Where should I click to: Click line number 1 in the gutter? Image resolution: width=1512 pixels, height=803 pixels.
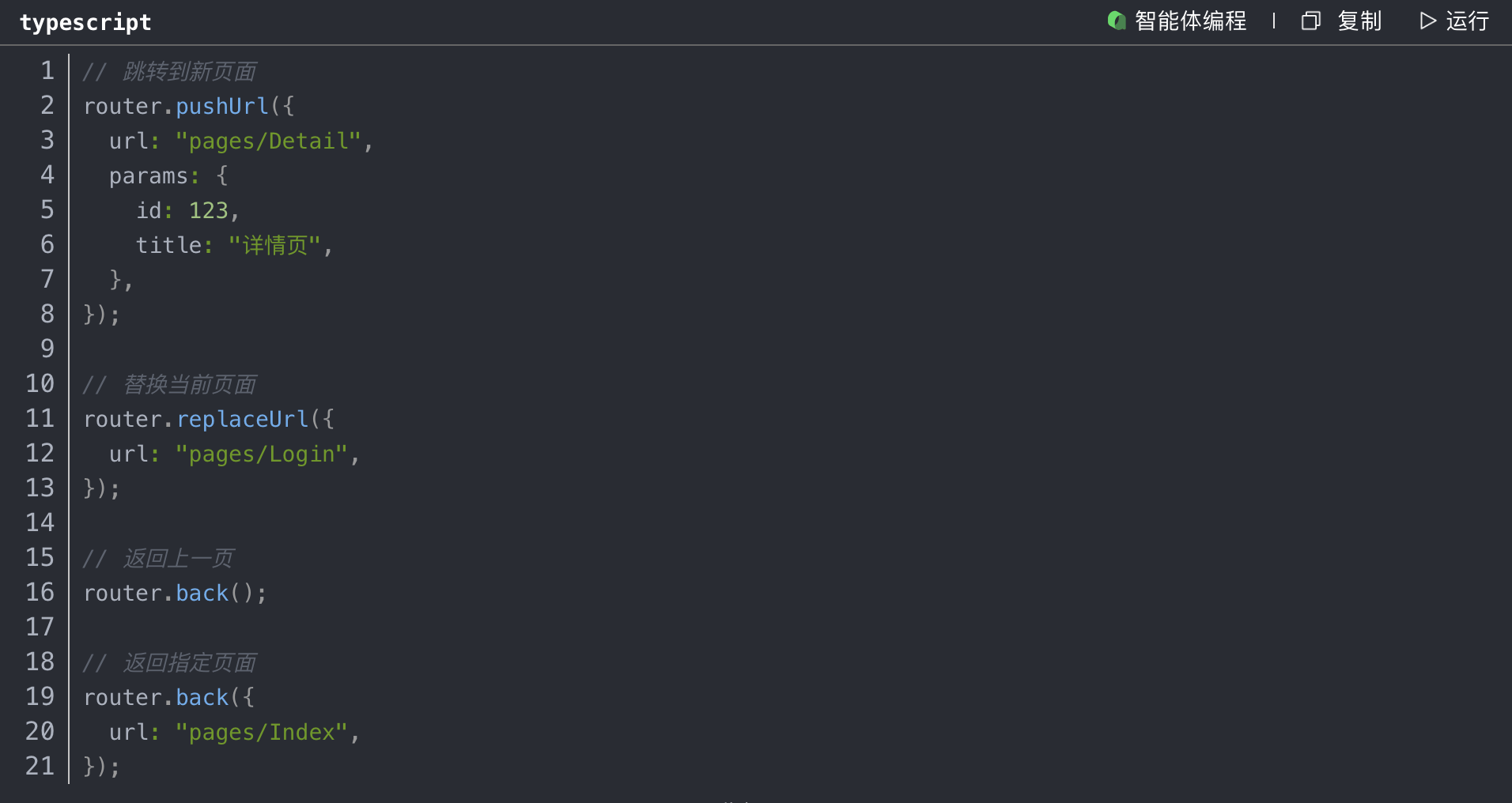coord(47,71)
